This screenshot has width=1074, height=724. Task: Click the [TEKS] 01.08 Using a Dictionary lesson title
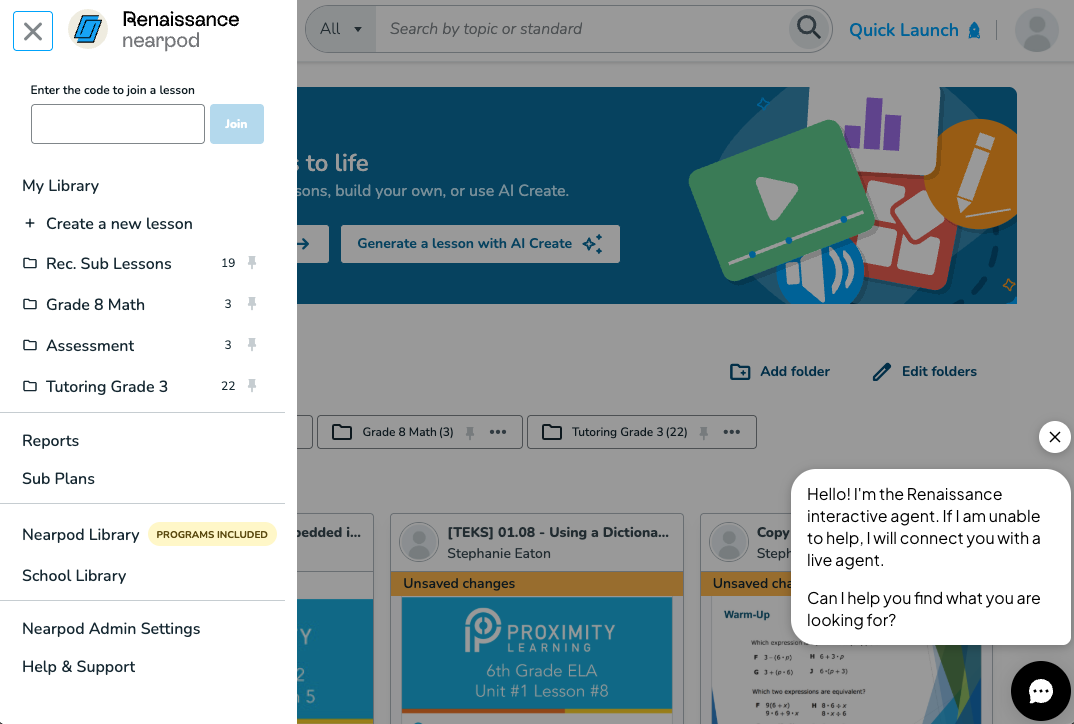click(x=558, y=532)
